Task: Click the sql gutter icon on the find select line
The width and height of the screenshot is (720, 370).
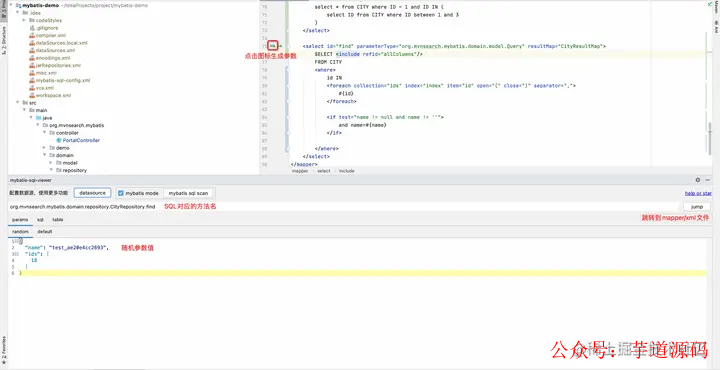Action: click(x=273, y=46)
